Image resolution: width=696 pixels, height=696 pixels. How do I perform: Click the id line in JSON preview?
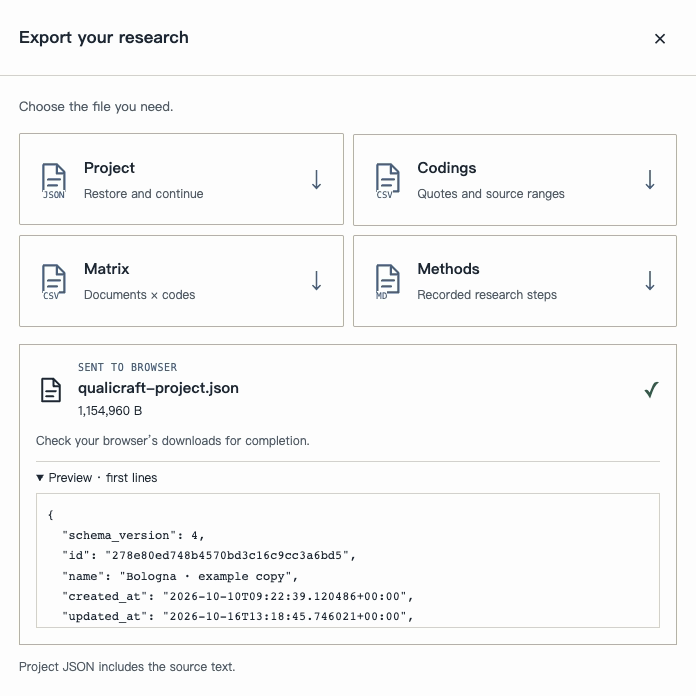[209, 555]
